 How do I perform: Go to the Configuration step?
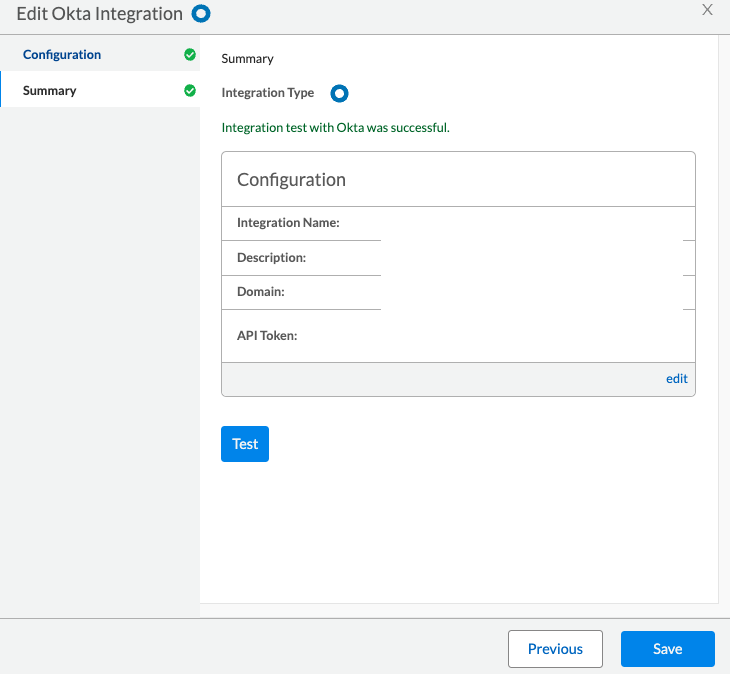[x=62, y=54]
